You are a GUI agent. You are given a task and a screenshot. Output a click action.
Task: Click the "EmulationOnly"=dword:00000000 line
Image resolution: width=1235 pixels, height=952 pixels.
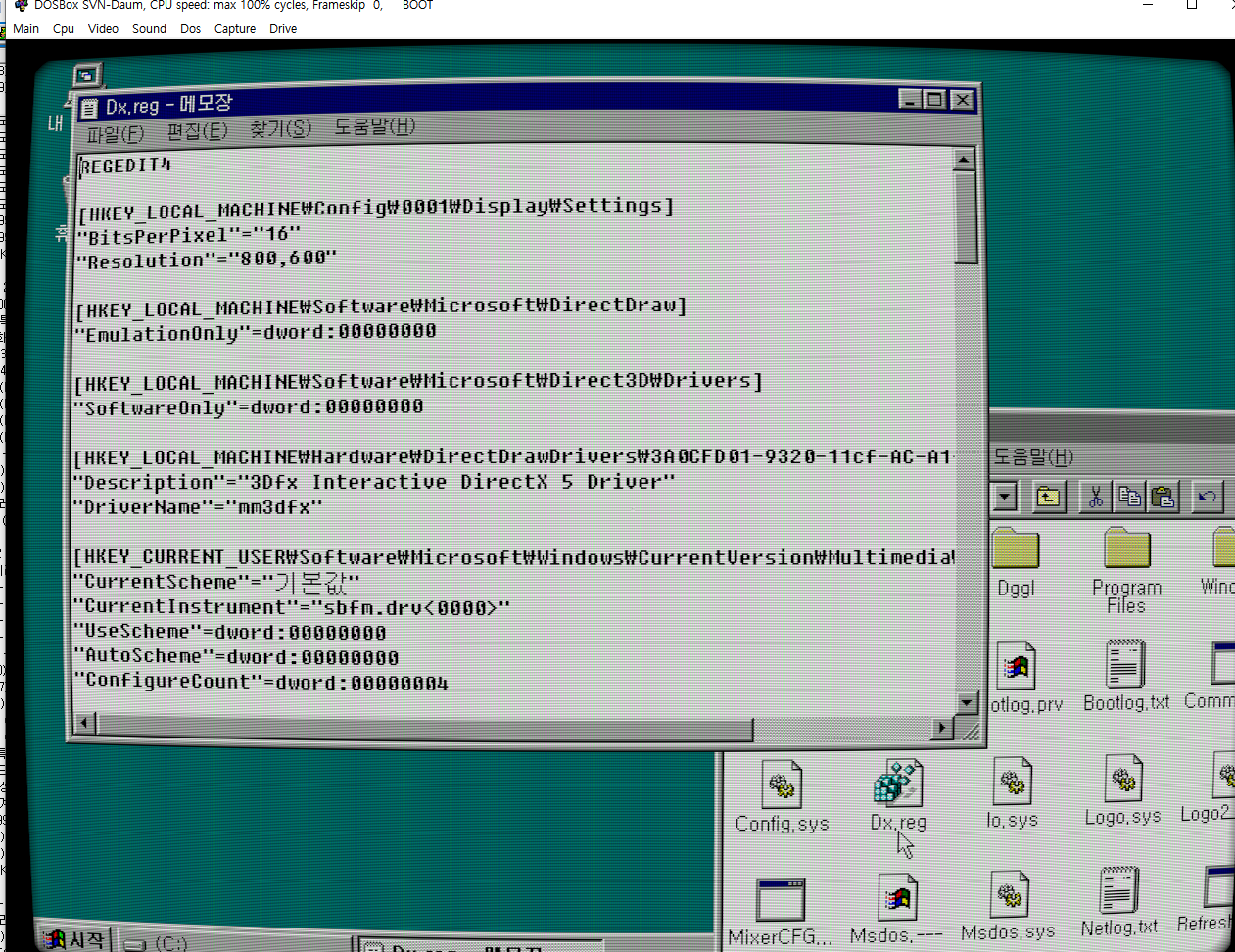(256, 332)
